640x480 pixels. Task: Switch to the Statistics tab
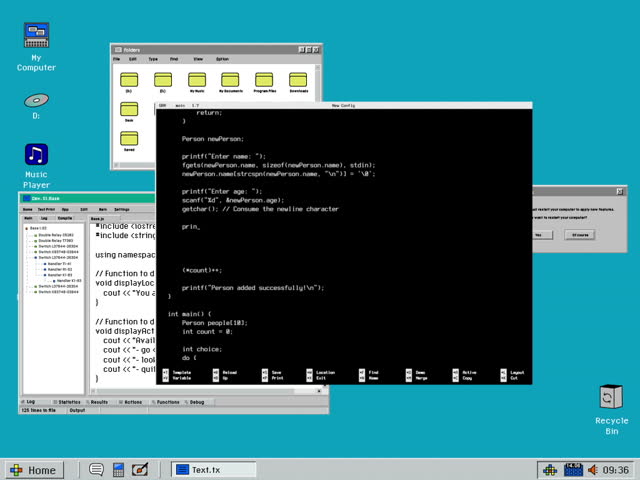(68, 402)
